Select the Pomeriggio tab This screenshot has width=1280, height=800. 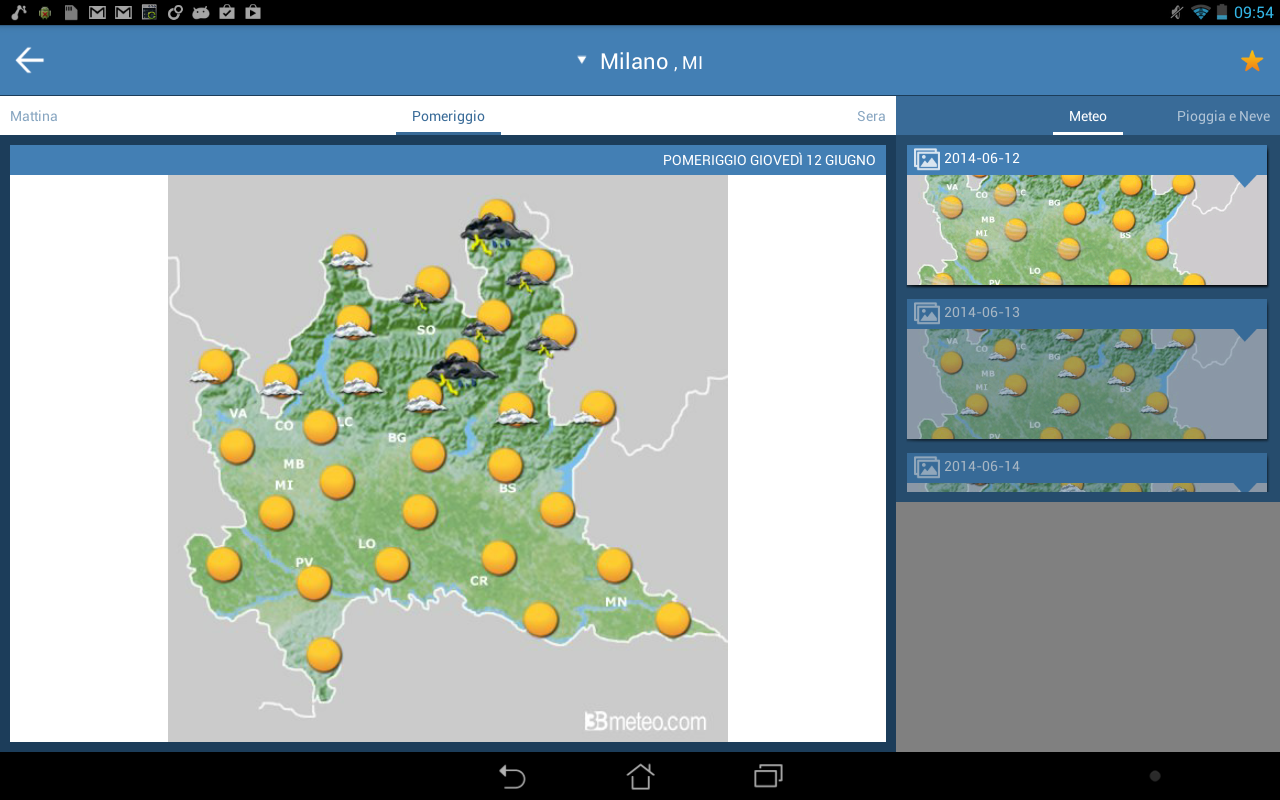point(448,116)
